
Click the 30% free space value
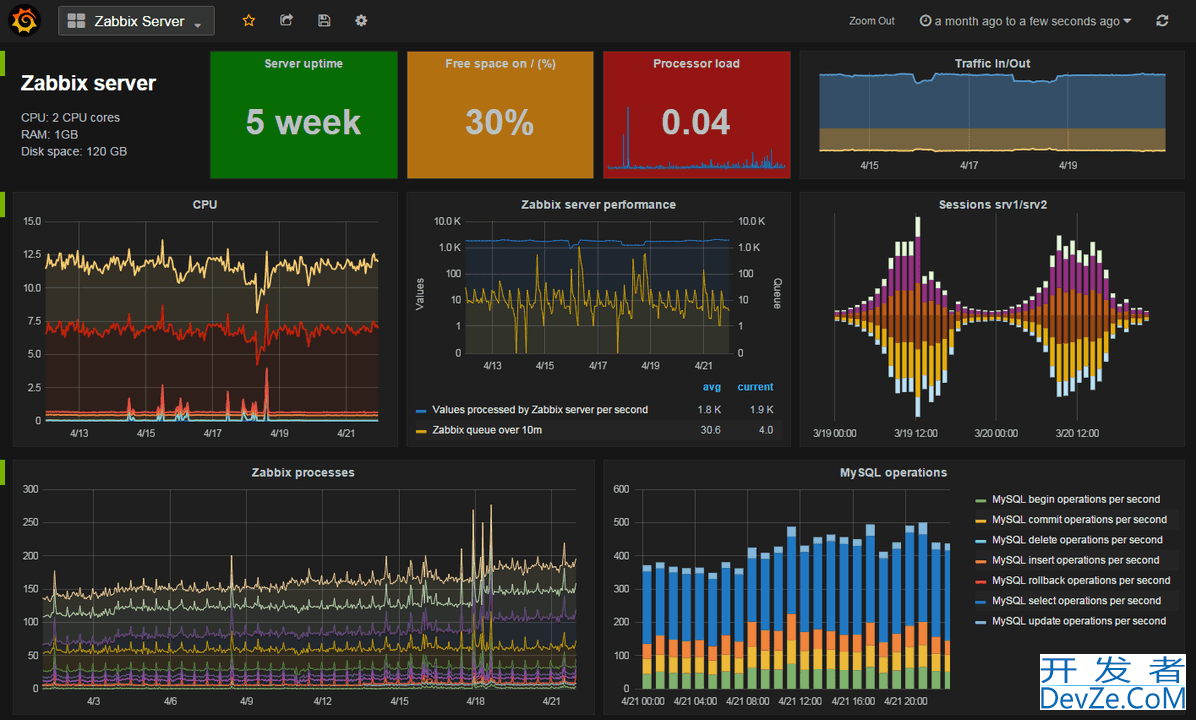(x=500, y=122)
